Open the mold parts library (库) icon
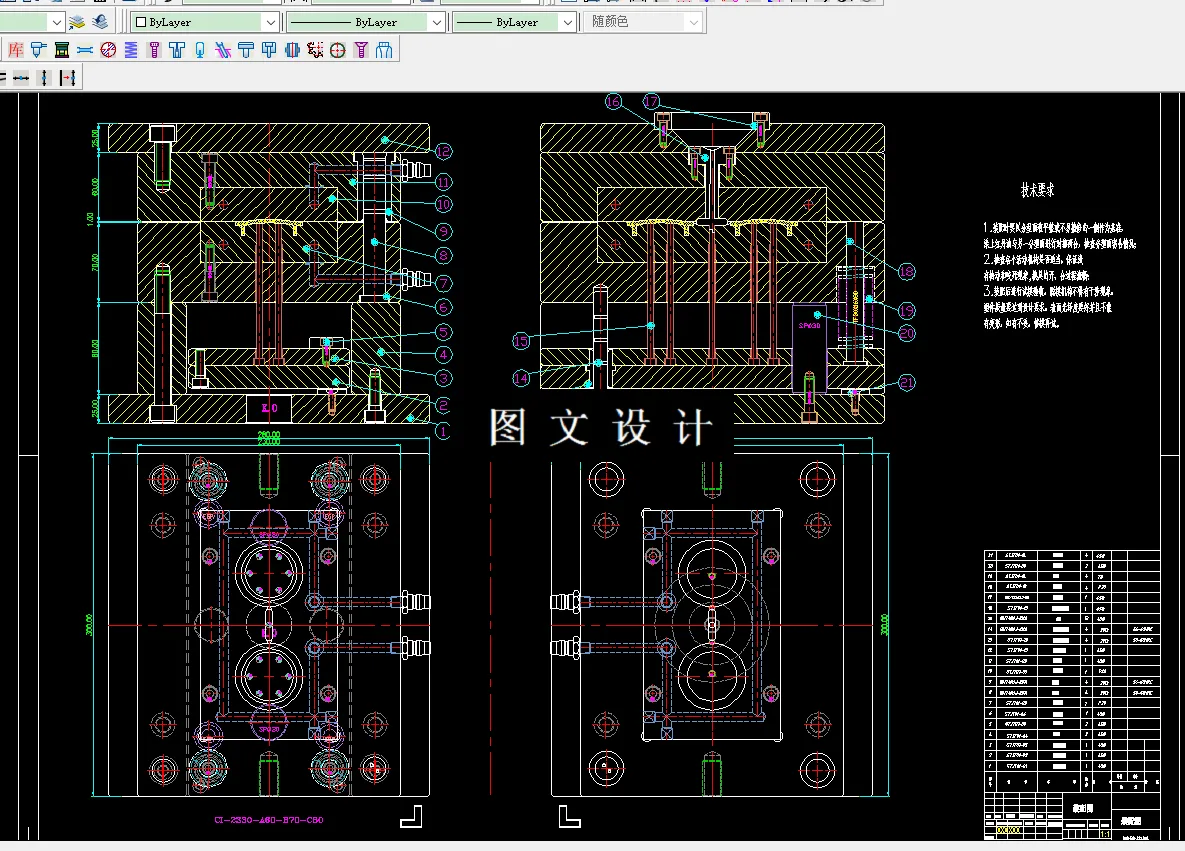The image size is (1185, 851). pos(16,49)
